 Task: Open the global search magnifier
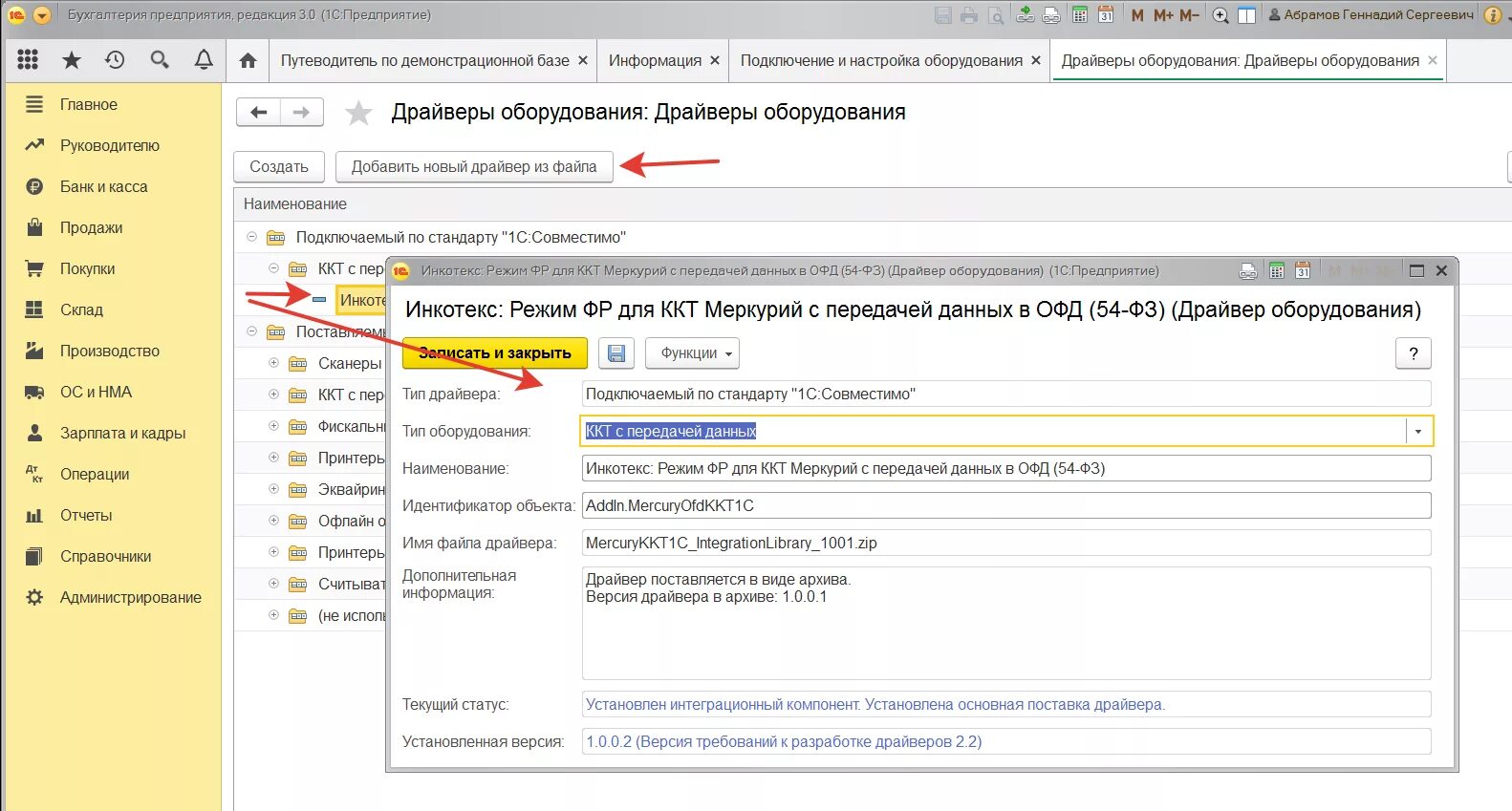pos(160,60)
